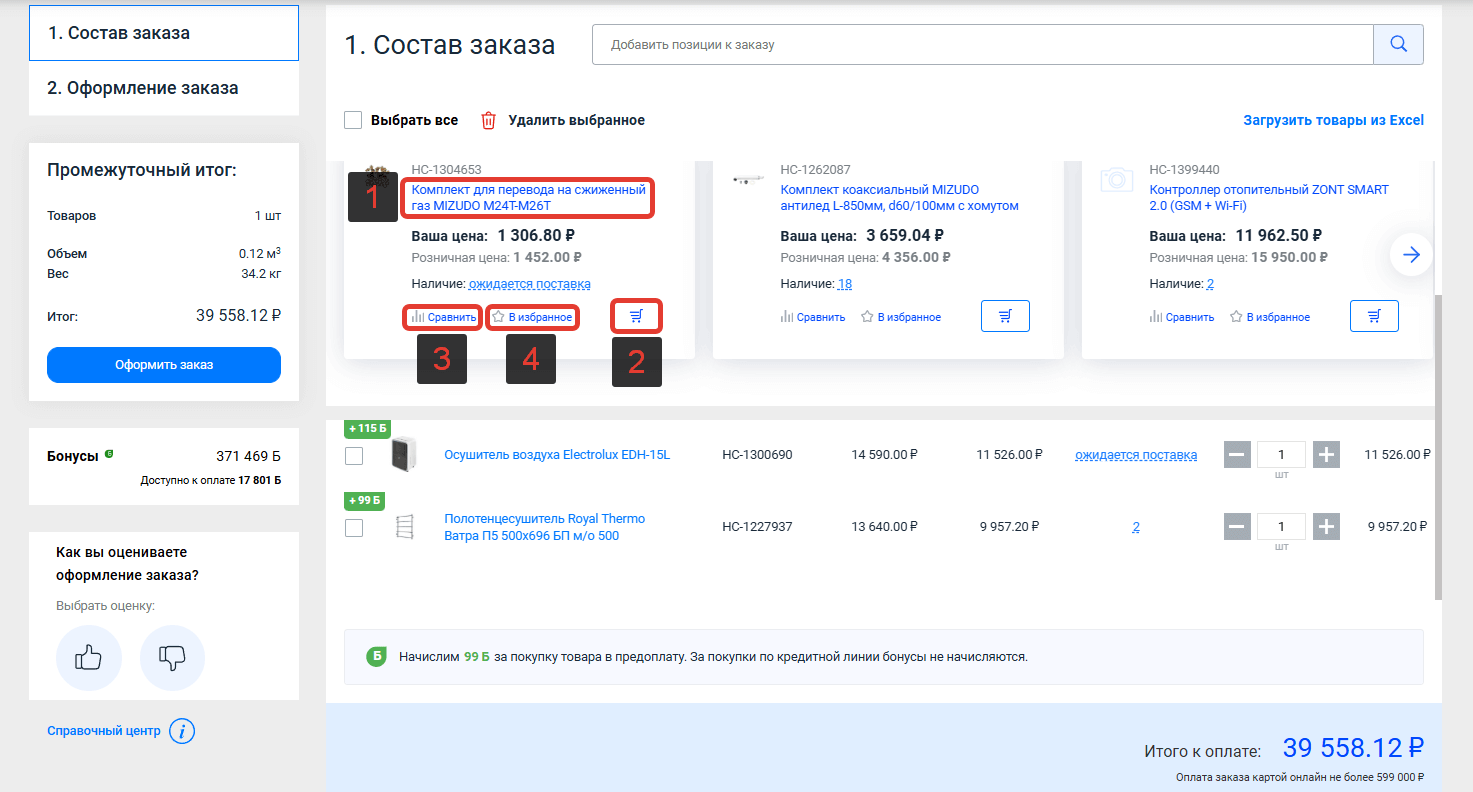Screen dimensions: 1473x792
Task: Click article code НС-1227937
Action: tap(757, 527)
